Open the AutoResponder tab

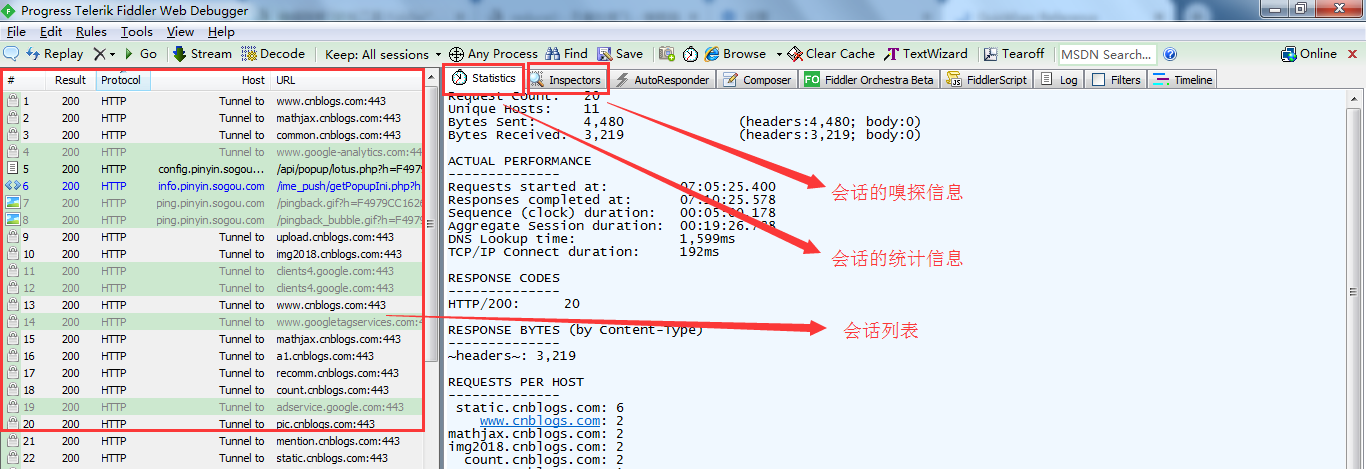click(662, 80)
